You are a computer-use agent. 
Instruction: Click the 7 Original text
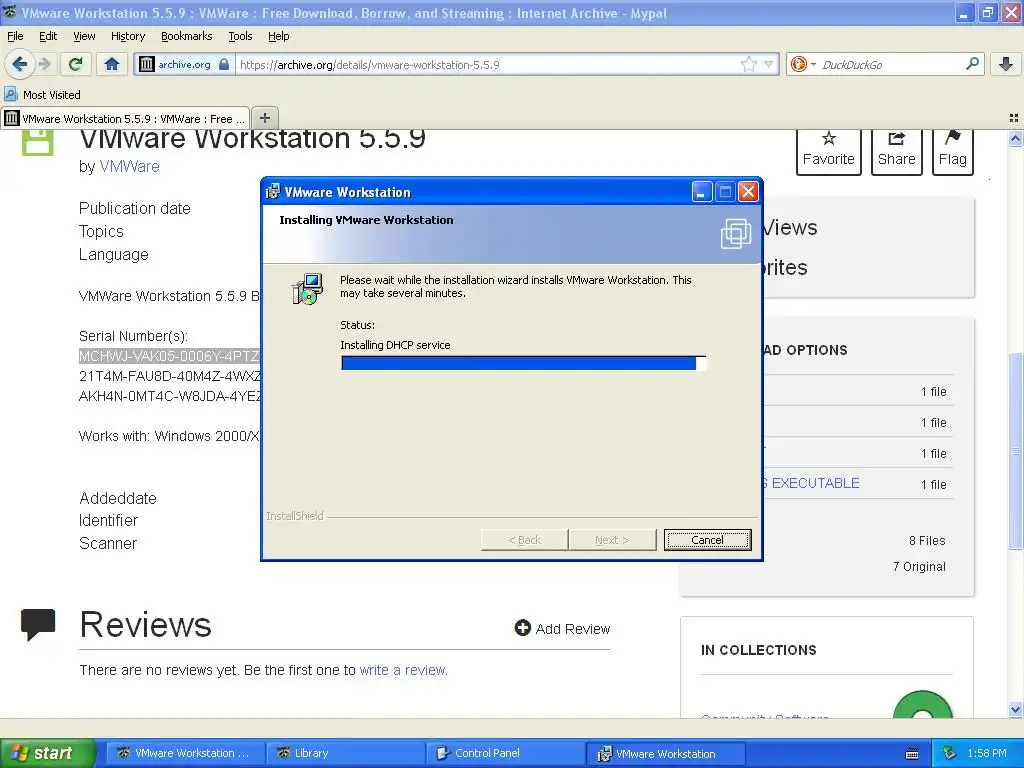click(919, 566)
